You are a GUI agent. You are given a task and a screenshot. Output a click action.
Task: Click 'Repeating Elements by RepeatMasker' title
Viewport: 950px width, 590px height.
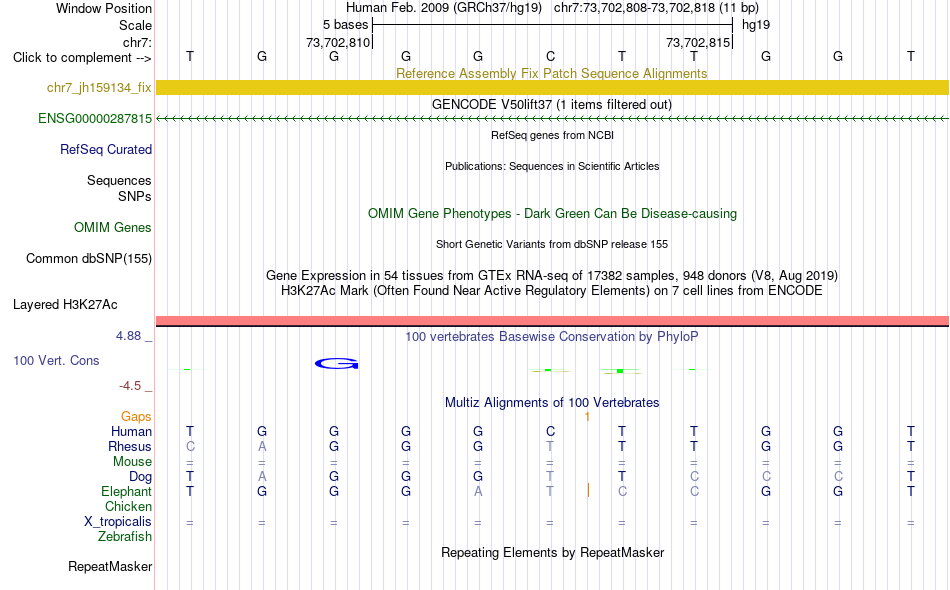(x=553, y=552)
